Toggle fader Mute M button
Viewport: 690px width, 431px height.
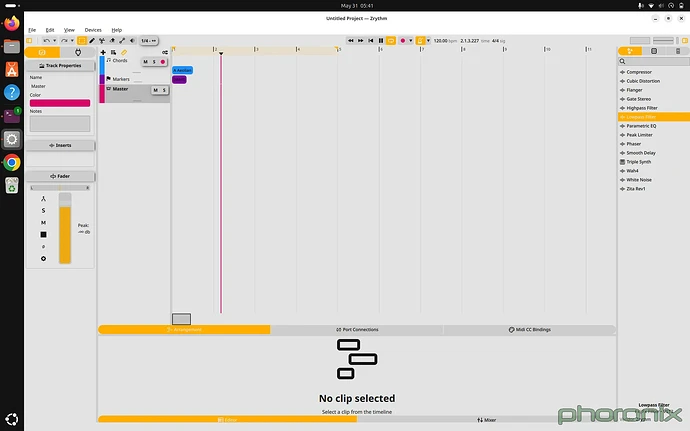coord(43,223)
